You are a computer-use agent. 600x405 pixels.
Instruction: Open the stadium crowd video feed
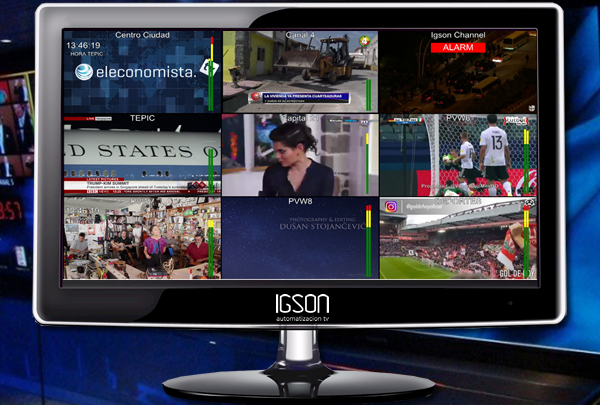[x=458, y=238]
